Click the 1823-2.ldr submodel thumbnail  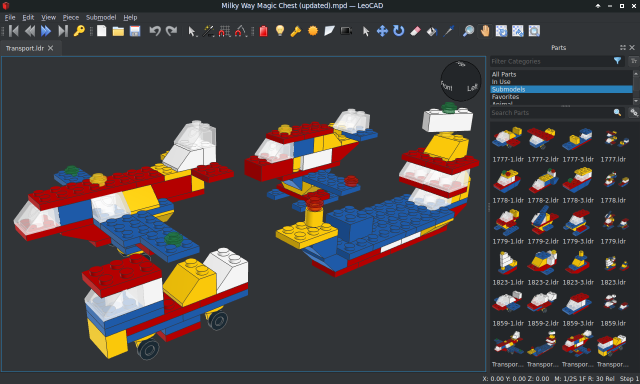(543, 268)
